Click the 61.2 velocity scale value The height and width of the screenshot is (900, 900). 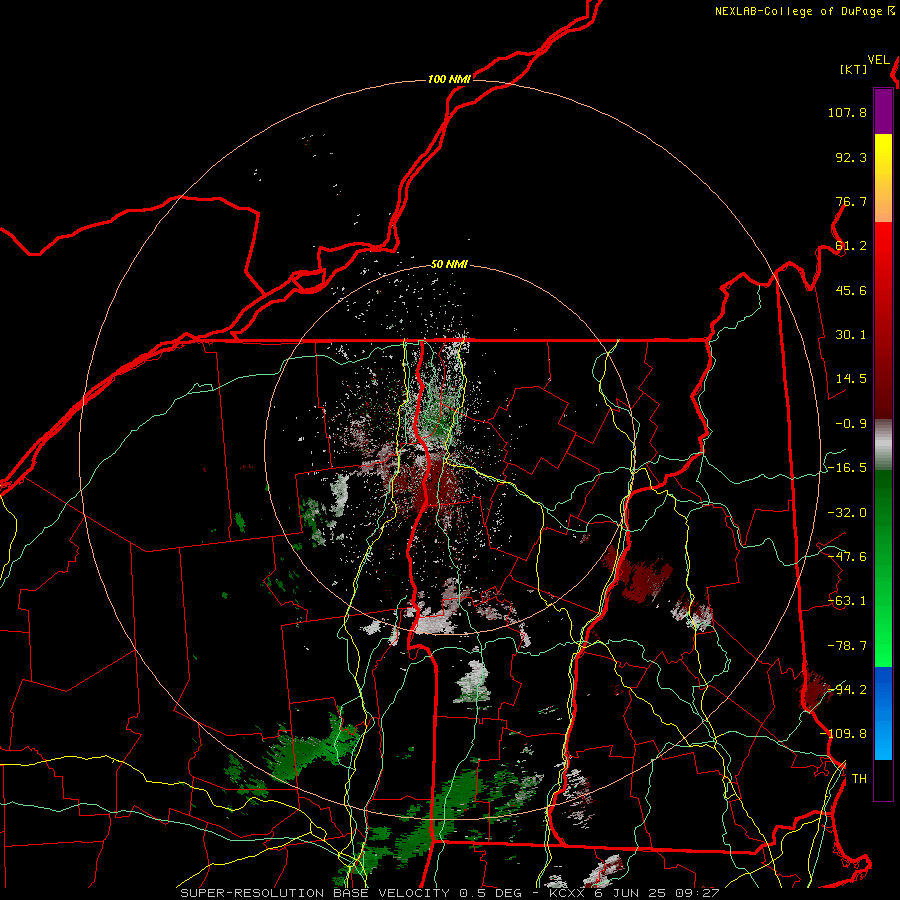851,246
